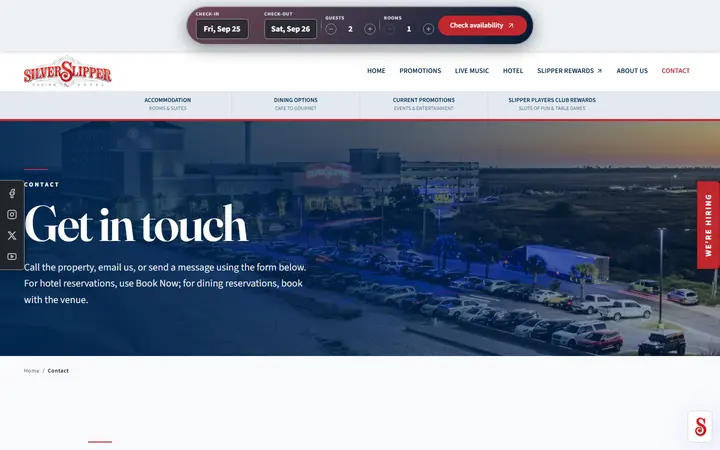
Task: Click Check availability button
Action: (x=482, y=26)
